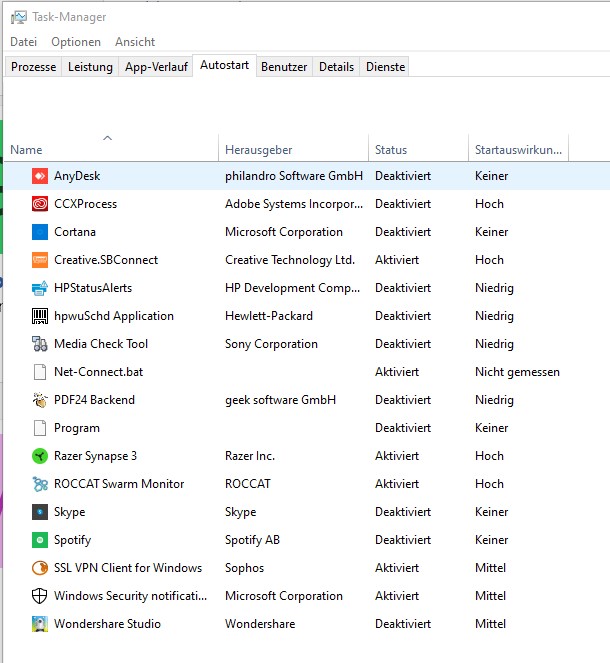Open the Optionen menu
The height and width of the screenshot is (663, 610).
76,42
